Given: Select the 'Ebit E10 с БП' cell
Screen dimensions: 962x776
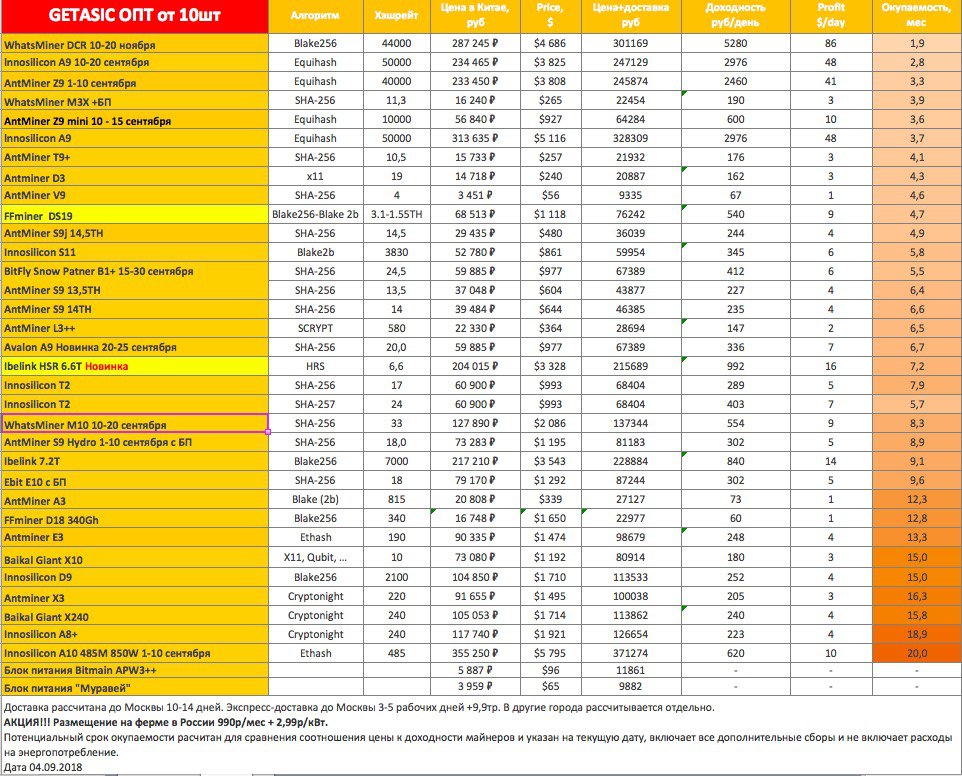Looking at the screenshot, I should [x=134, y=480].
